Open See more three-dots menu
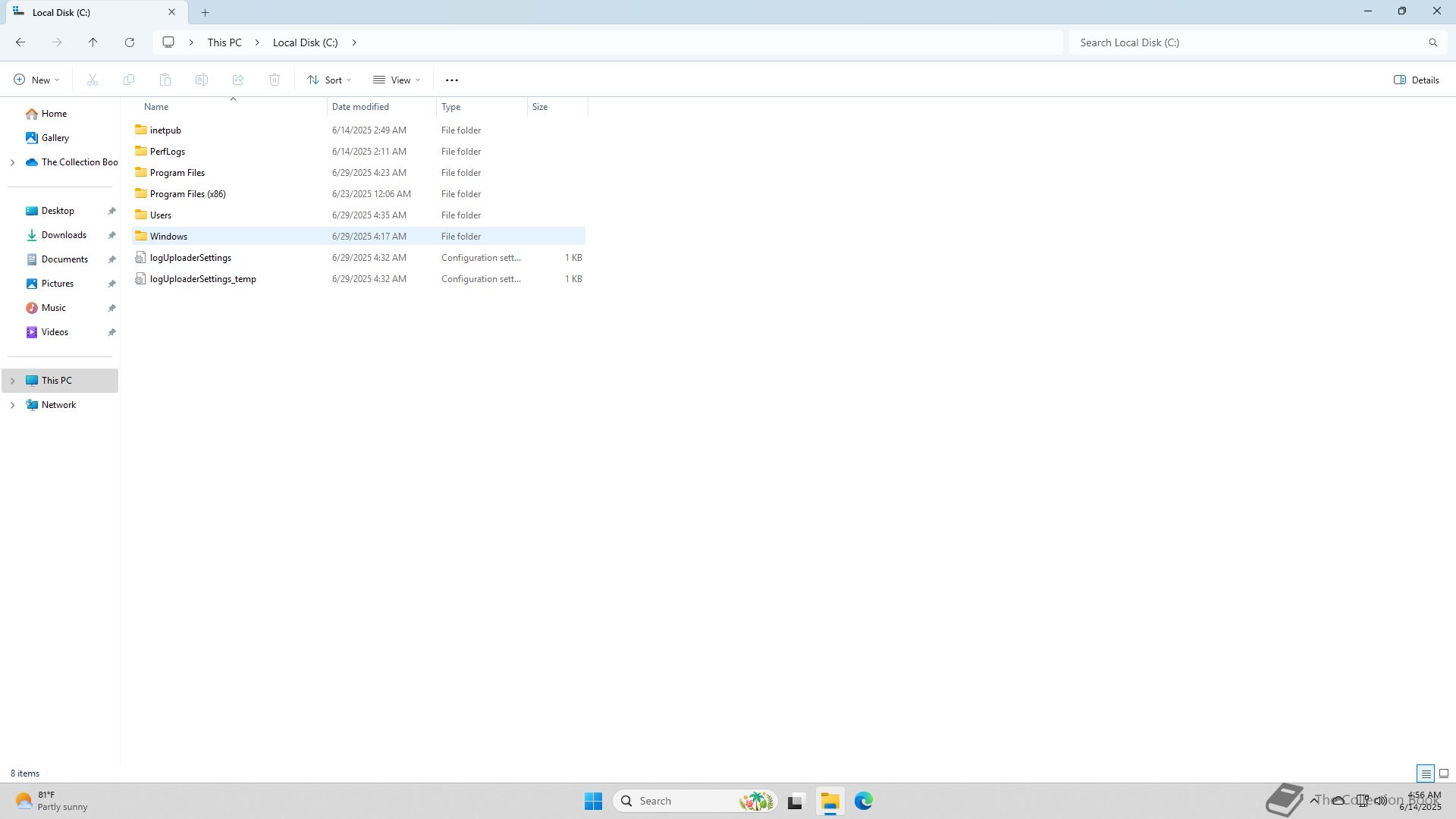This screenshot has height=819, width=1456. pyautogui.click(x=452, y=80)
